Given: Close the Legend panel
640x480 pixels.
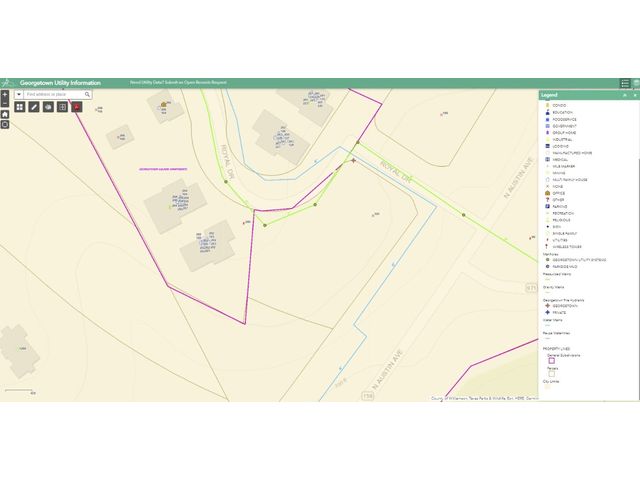Looking at the screenshot, I should (633, 95).
